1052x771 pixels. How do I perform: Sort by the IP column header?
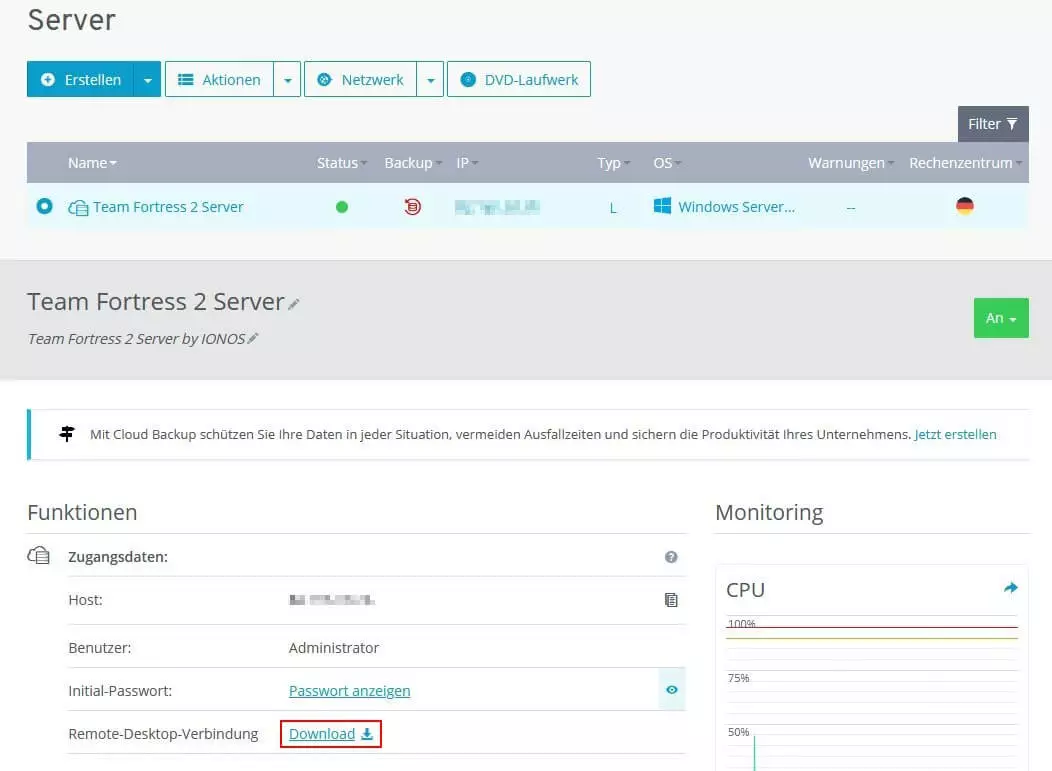pos(467,163)
